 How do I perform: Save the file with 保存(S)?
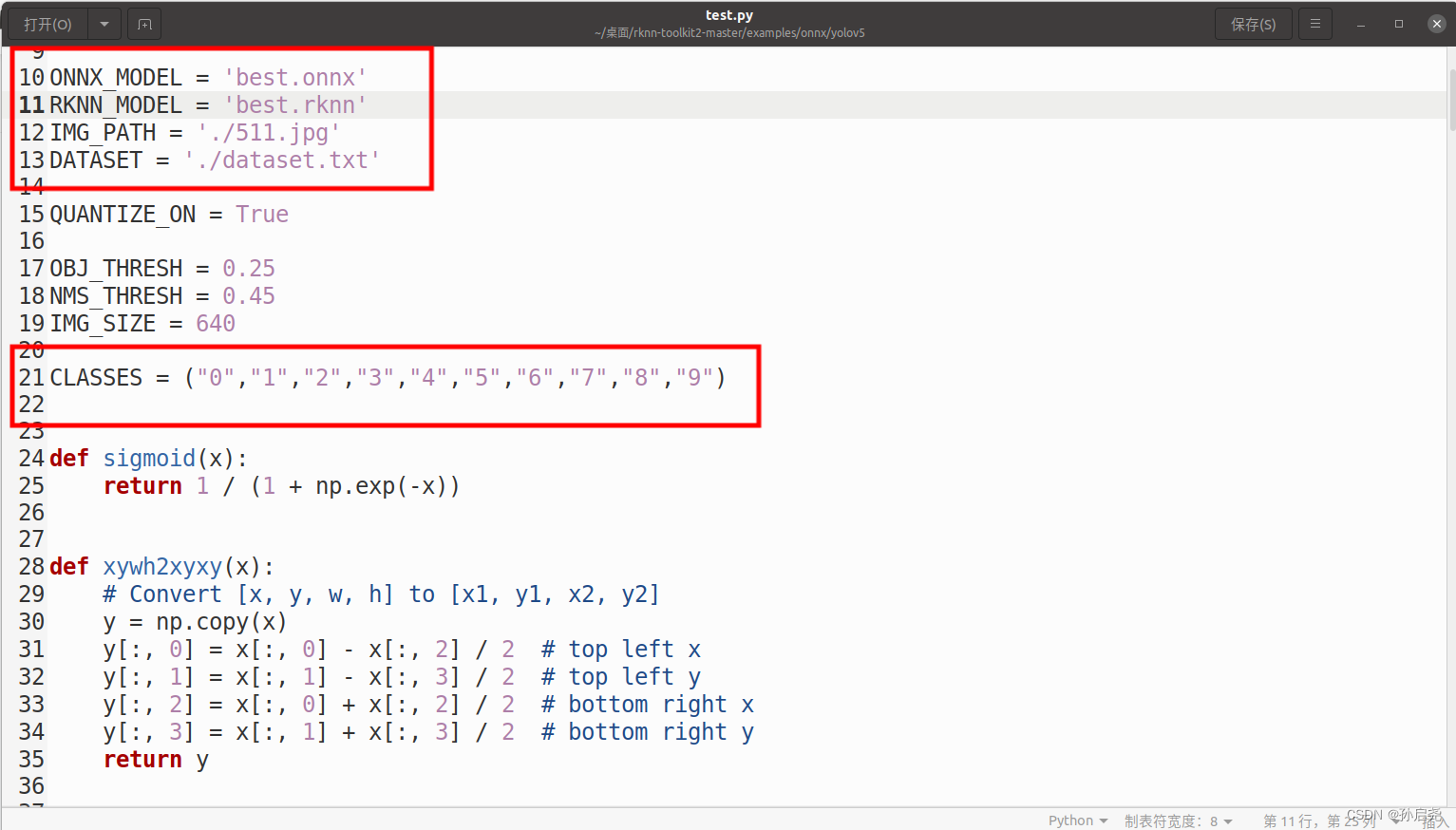pos(1253,24)
